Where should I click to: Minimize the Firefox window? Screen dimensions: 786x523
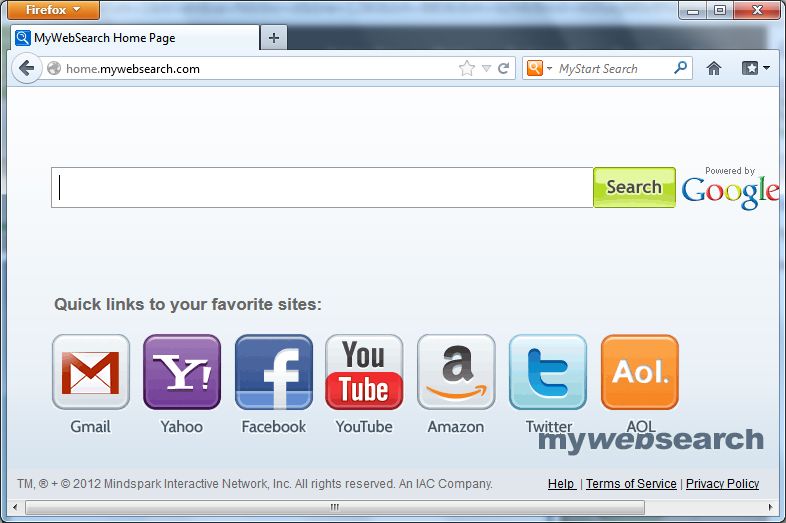coord(693,10)
